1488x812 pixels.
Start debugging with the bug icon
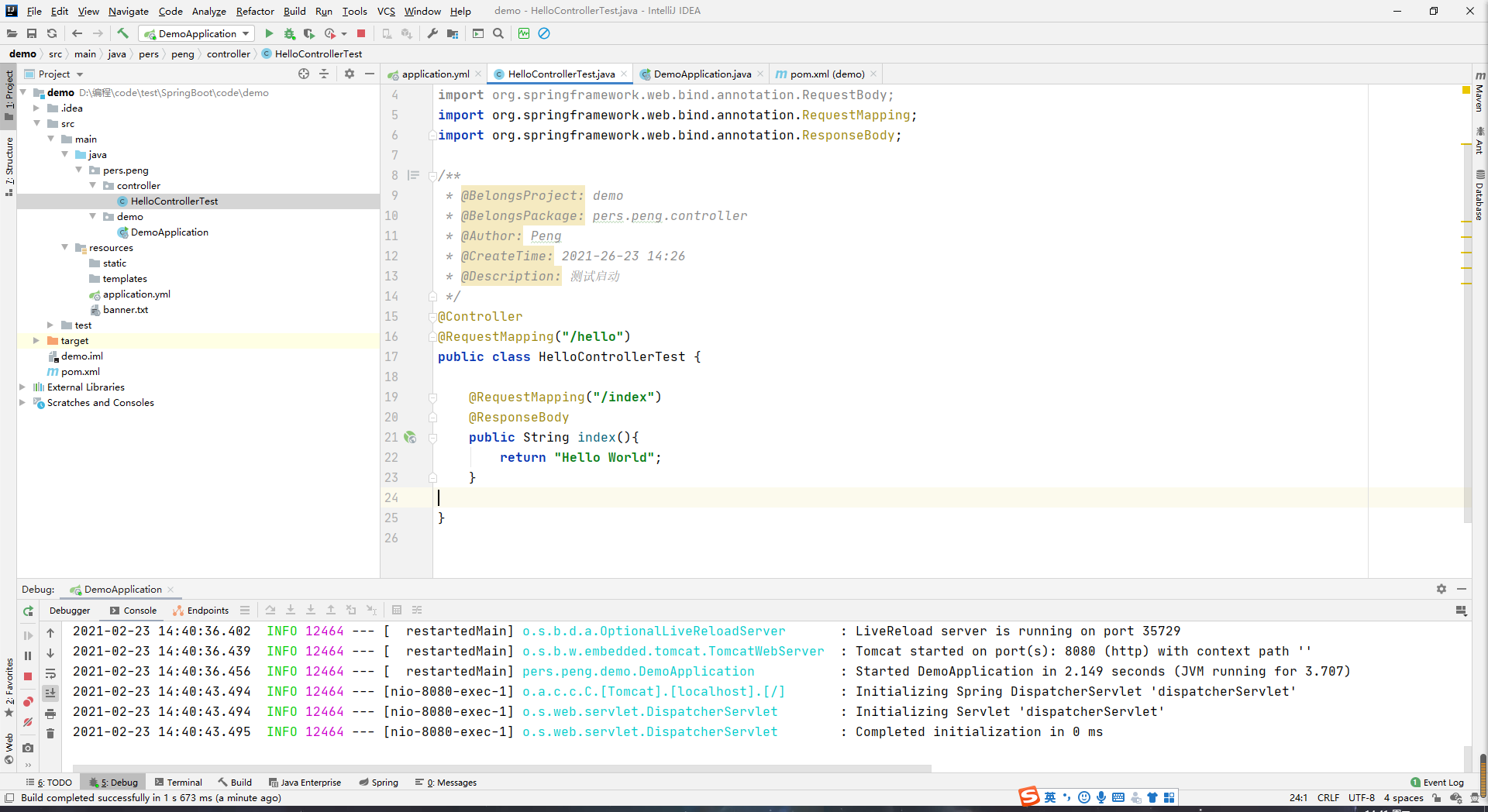[289, 33]
